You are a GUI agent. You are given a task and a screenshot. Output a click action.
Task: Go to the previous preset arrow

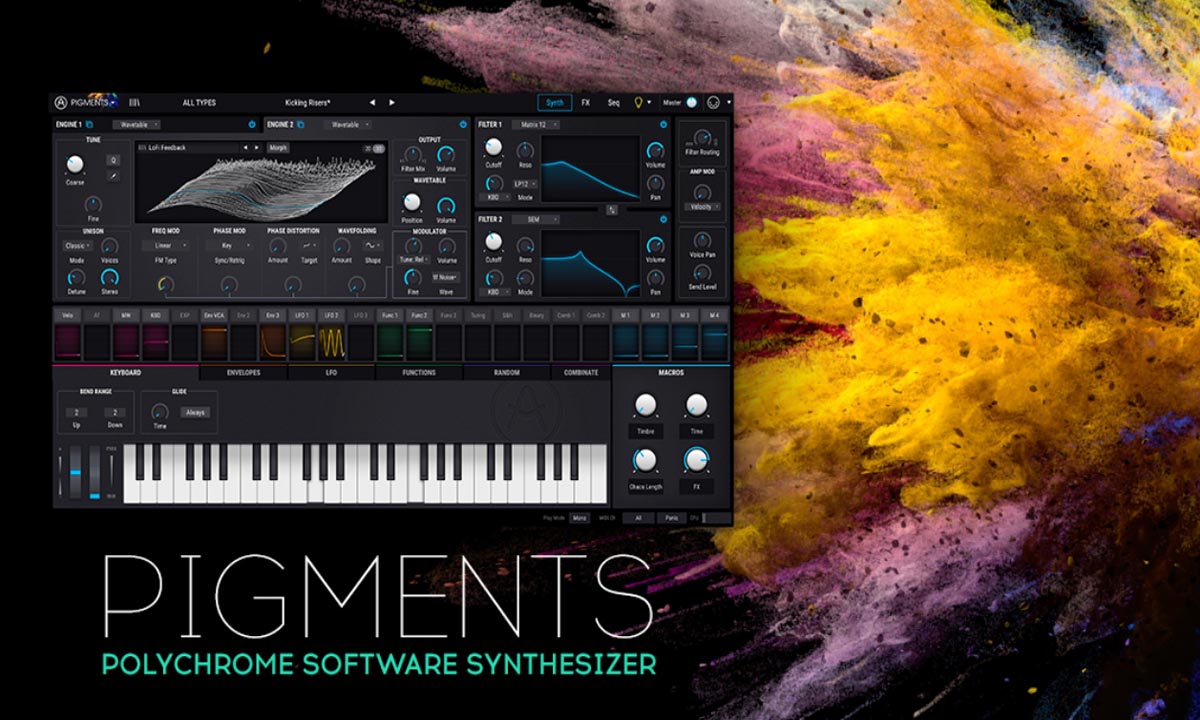[x=372, y=102]
